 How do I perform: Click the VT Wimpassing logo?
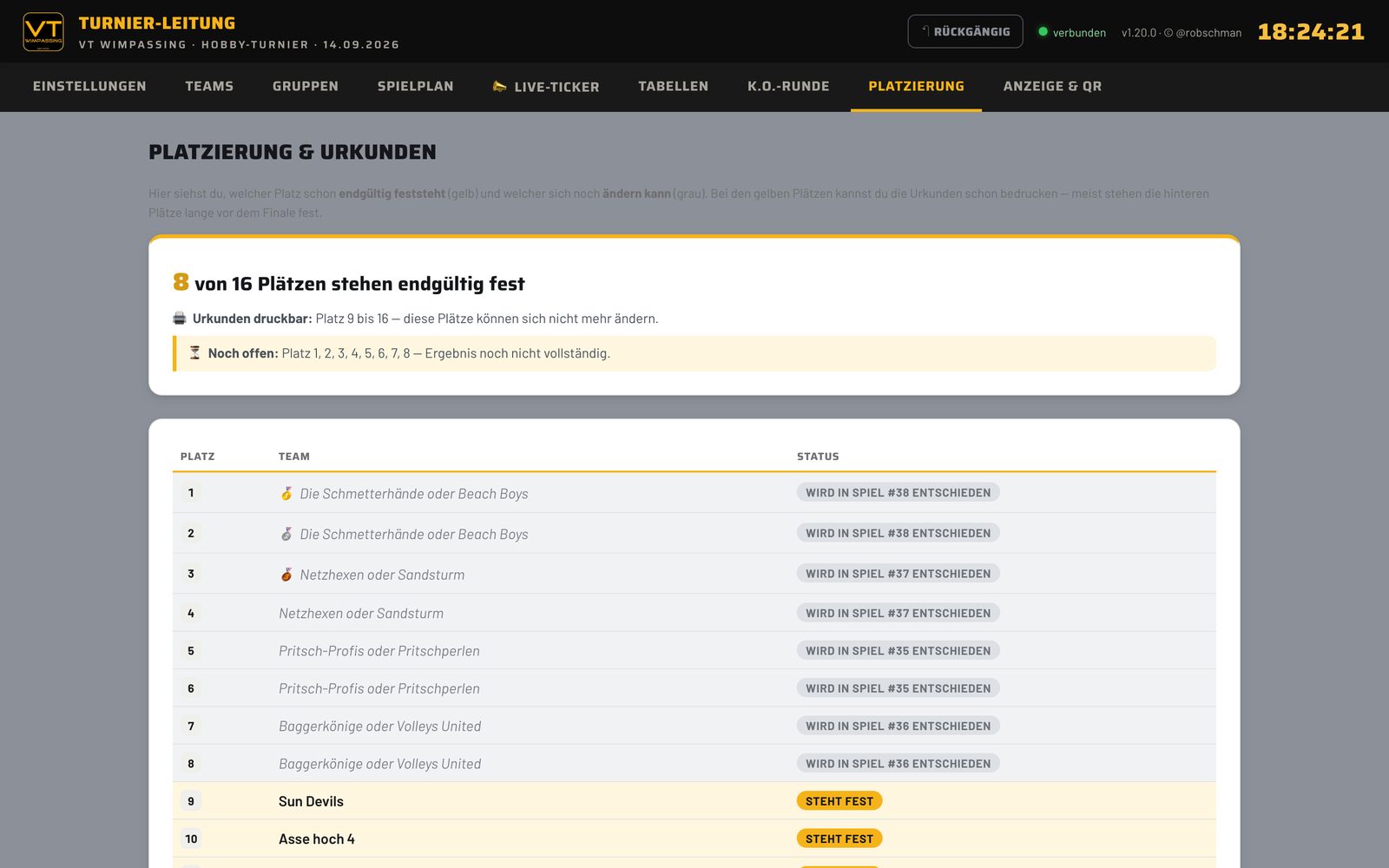[x=43, y=32]
